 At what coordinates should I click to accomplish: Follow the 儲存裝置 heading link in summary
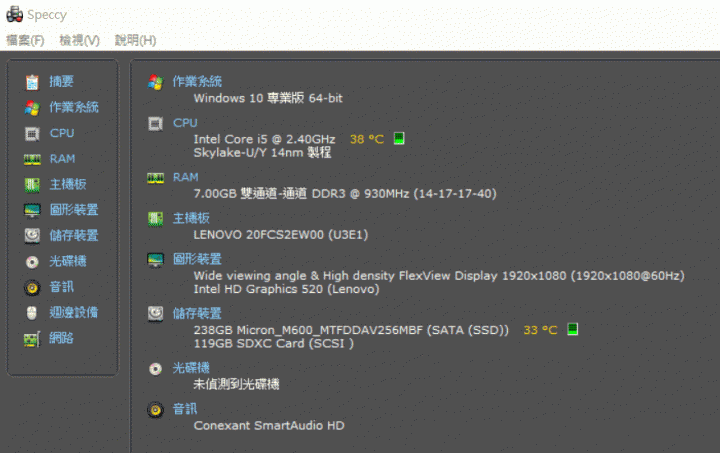(197, 313)
